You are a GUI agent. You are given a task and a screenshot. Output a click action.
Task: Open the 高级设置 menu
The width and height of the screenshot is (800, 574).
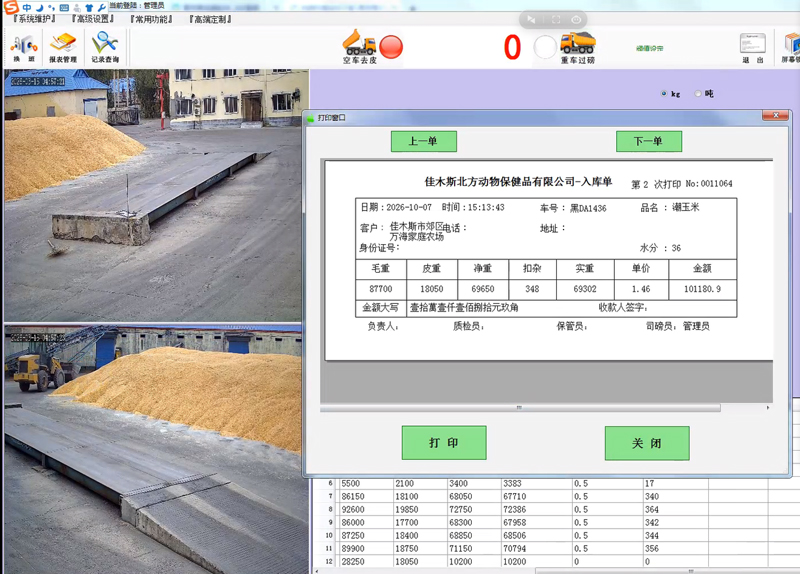(92, 19)
